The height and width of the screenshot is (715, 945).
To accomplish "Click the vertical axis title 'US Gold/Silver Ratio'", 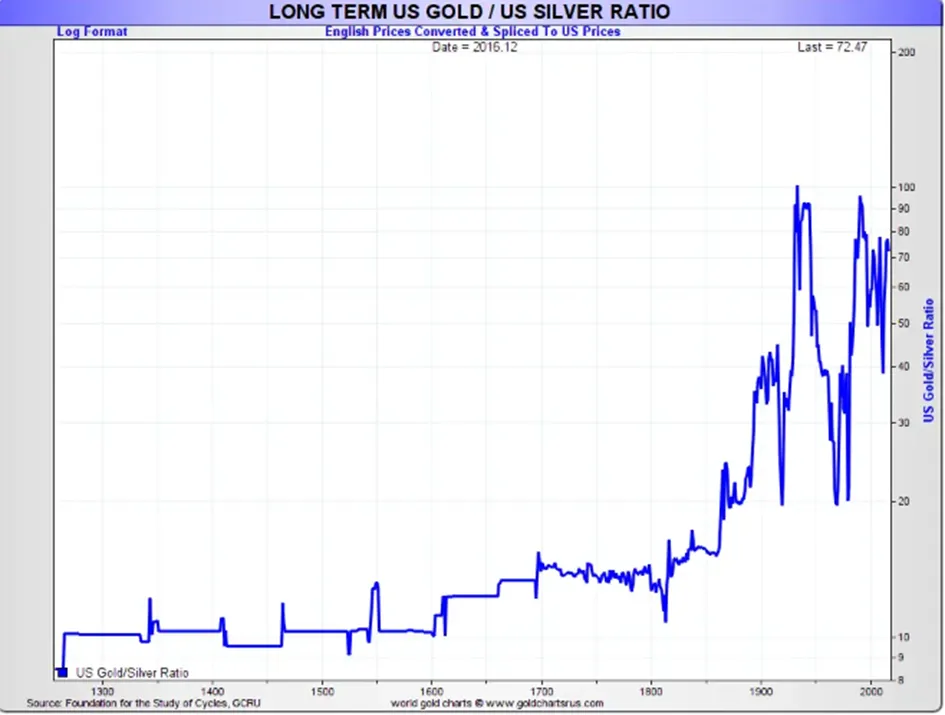I will 928,361.
